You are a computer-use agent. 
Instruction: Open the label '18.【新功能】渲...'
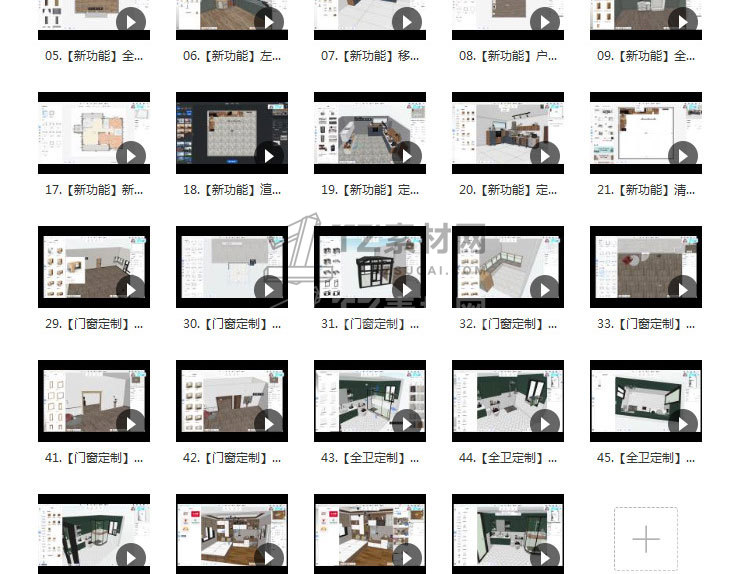pos(232,190)
